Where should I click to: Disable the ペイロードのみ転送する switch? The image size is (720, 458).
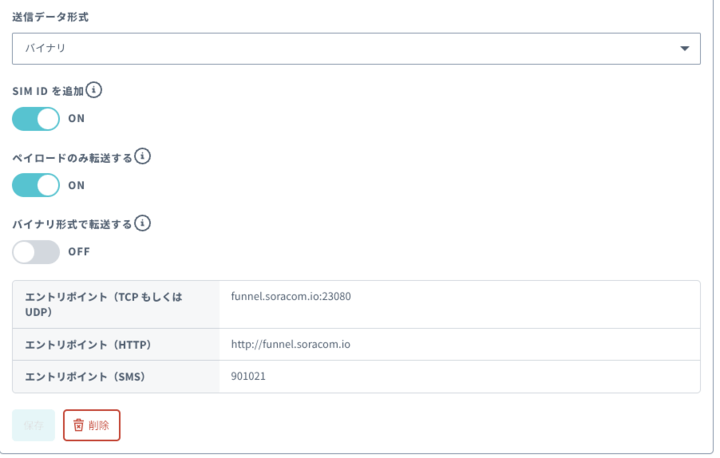(36, 185)
